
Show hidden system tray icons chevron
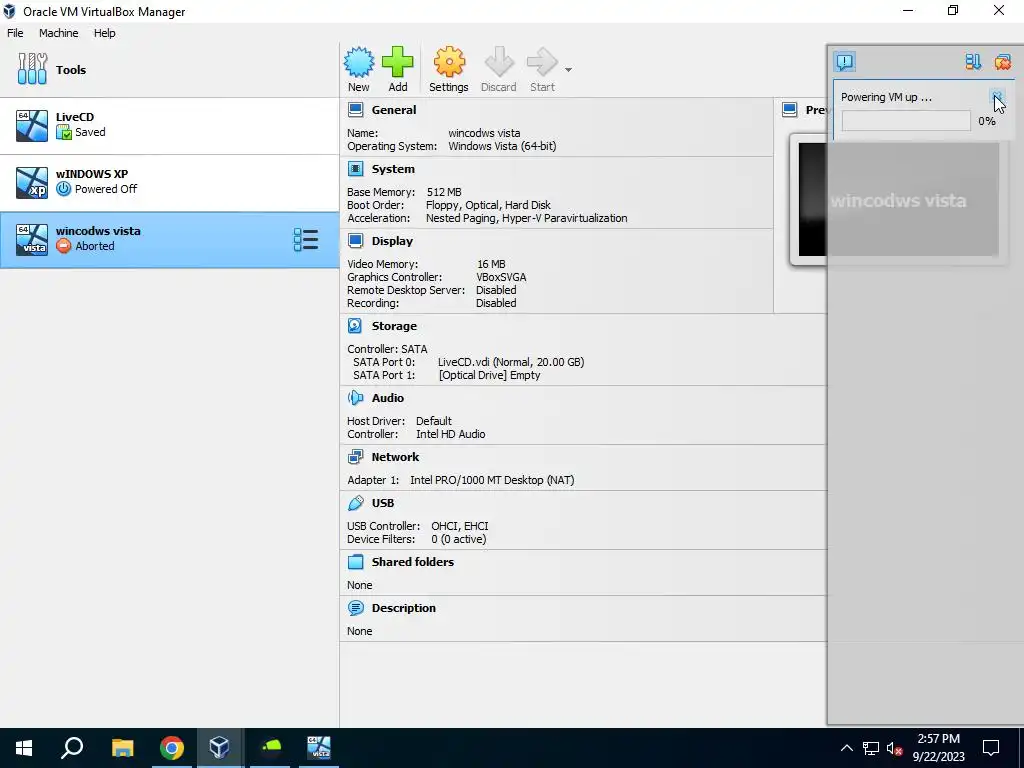point(846,748)
